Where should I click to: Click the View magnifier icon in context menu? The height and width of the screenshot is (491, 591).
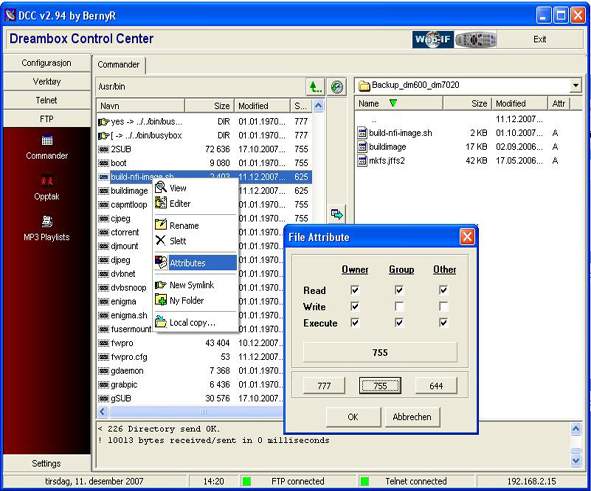click(x=161, y=187)
